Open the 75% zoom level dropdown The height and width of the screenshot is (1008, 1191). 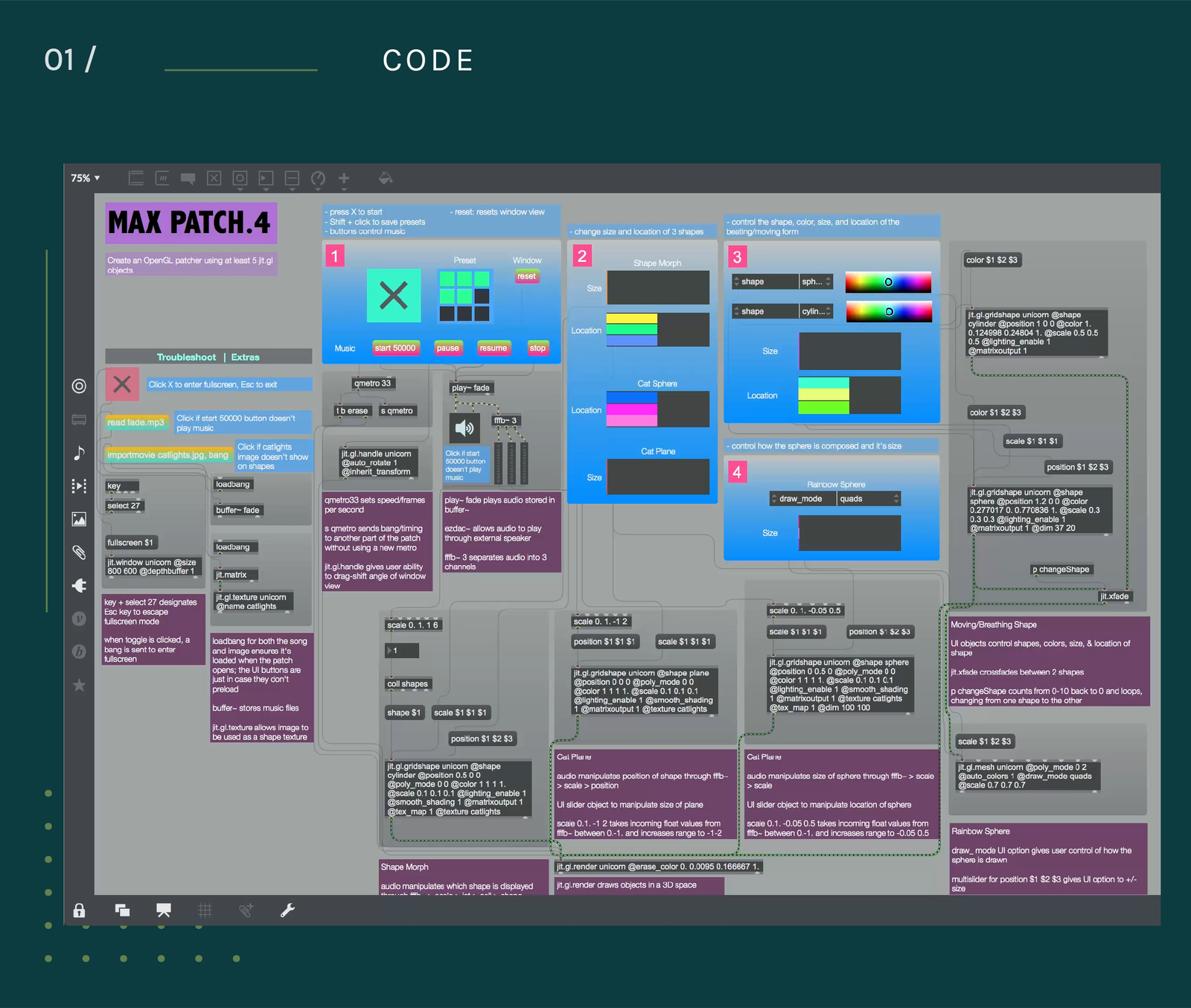[82, 178]
